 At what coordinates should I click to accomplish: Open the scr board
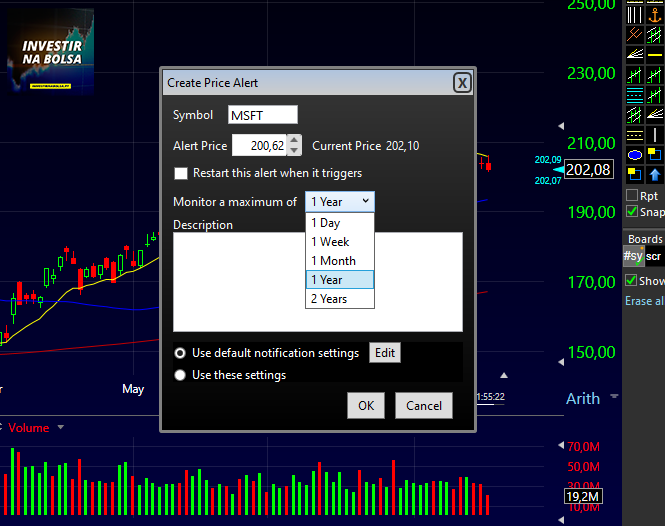click(654, 256)
